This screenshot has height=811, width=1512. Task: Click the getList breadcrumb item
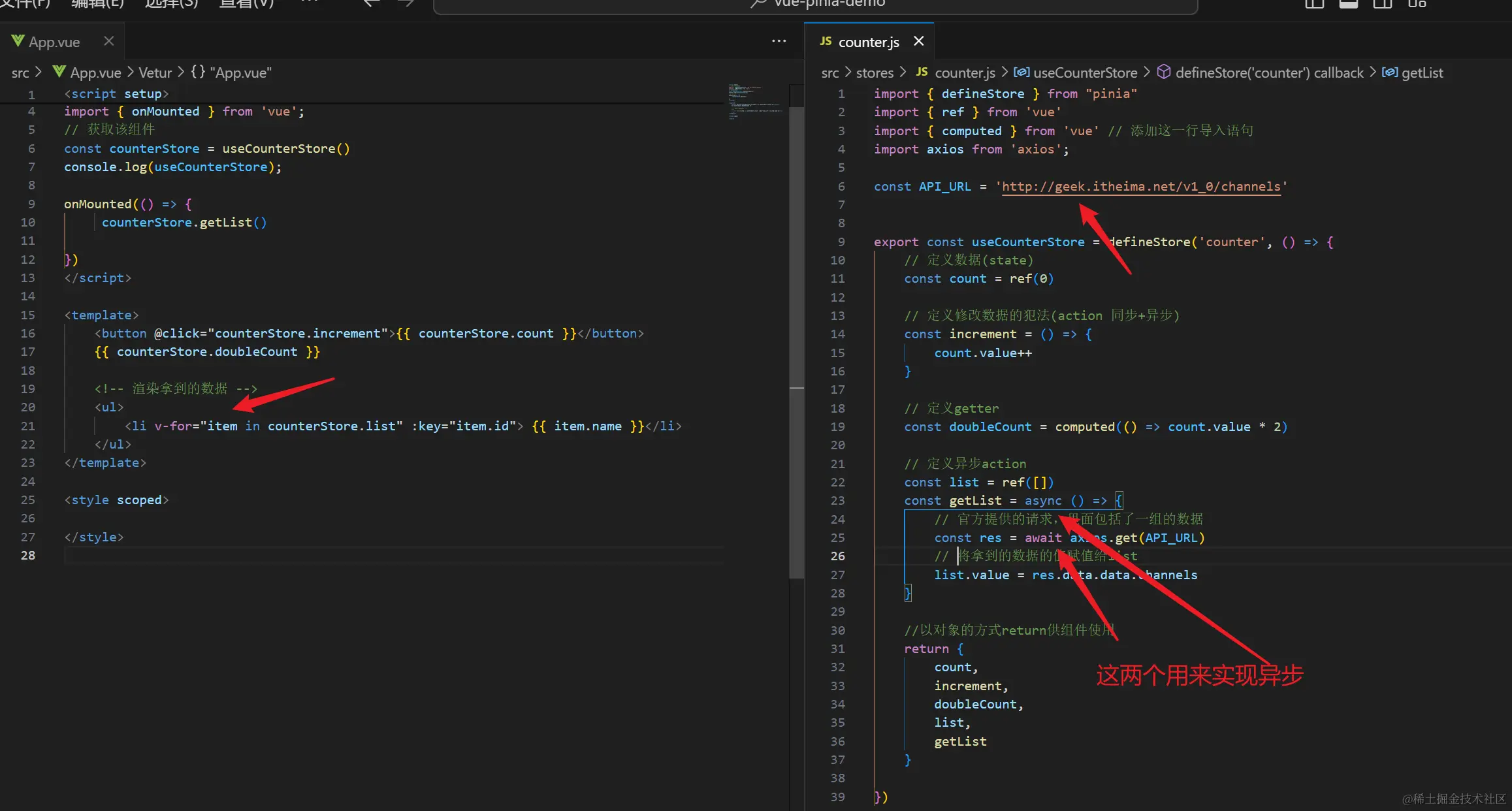tap(1422, 72)
